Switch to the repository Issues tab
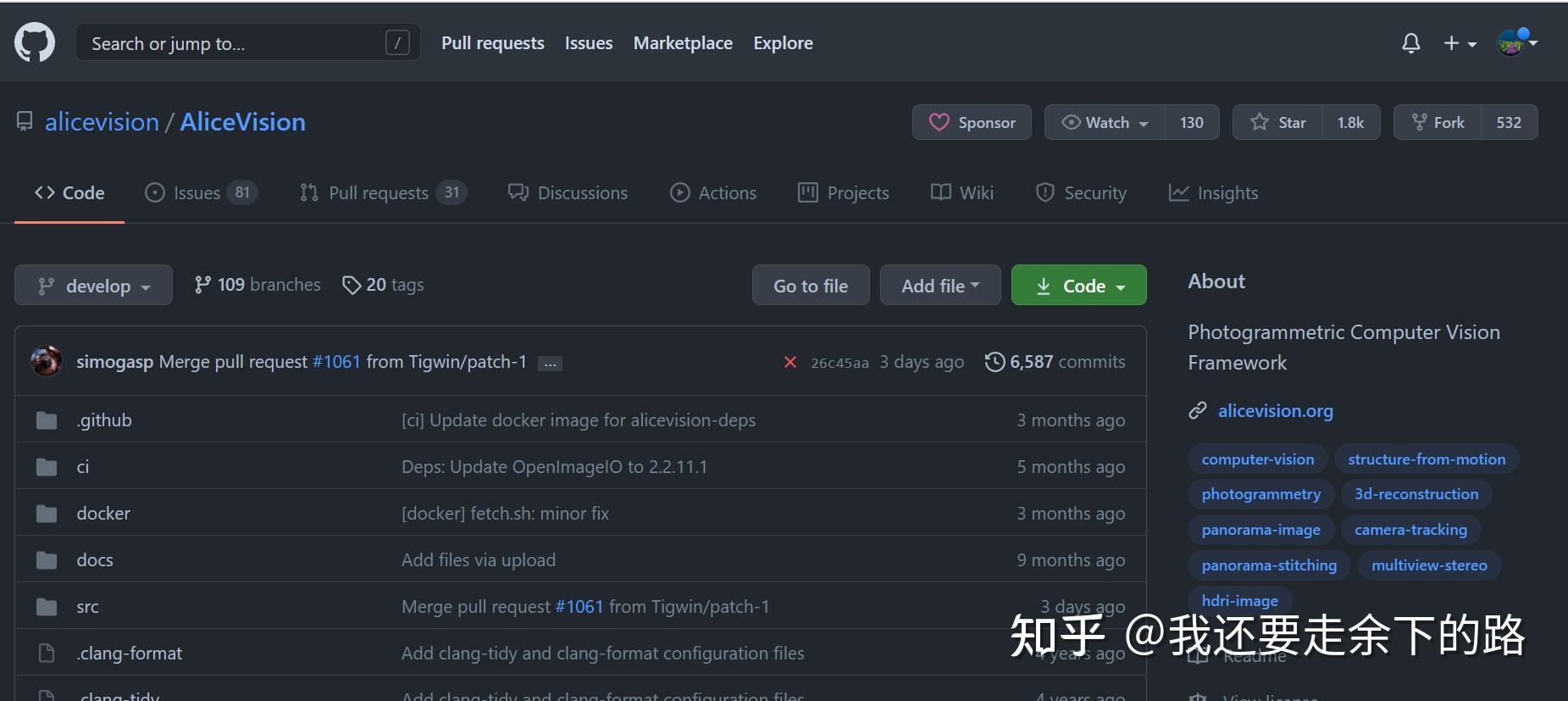Viewport: 1568px width, 701px height. [201, 192]
